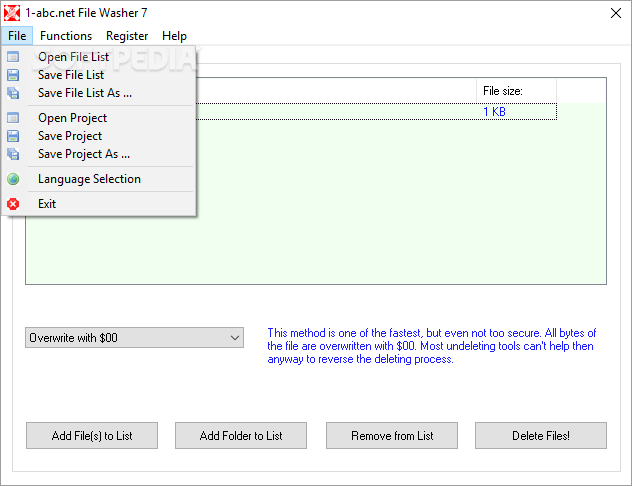Click the blue overwrite method description text
Viewport: 632px width, 486px height.
[x=431, y=346]
